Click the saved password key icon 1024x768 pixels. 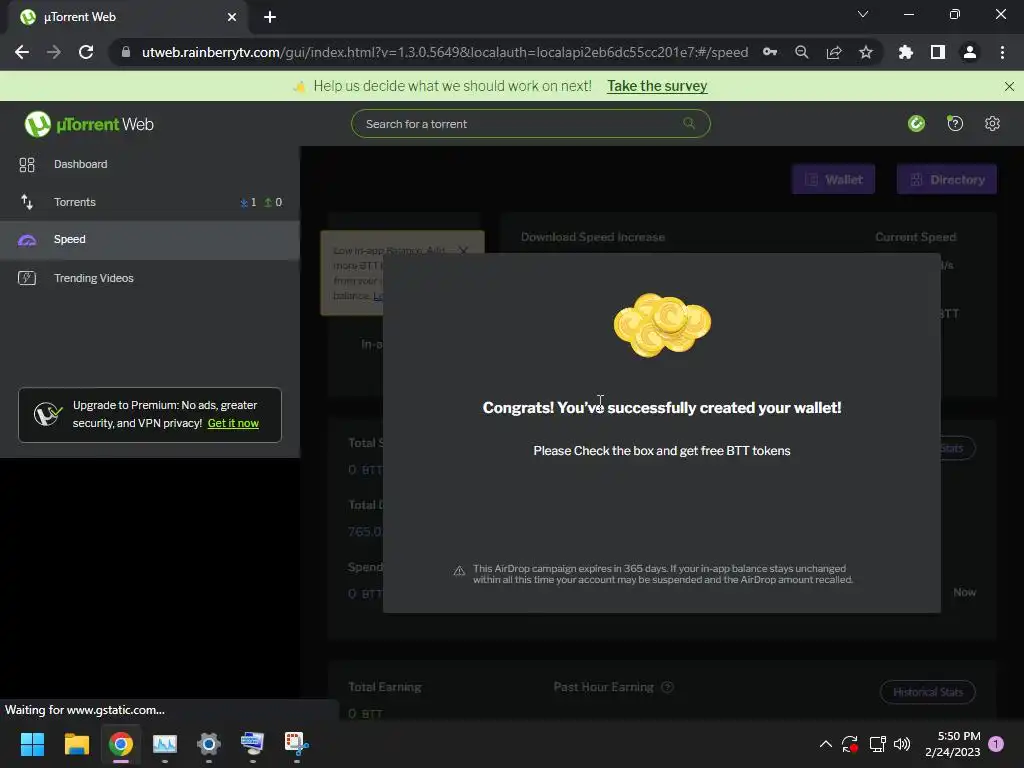(x=770, y=52)
